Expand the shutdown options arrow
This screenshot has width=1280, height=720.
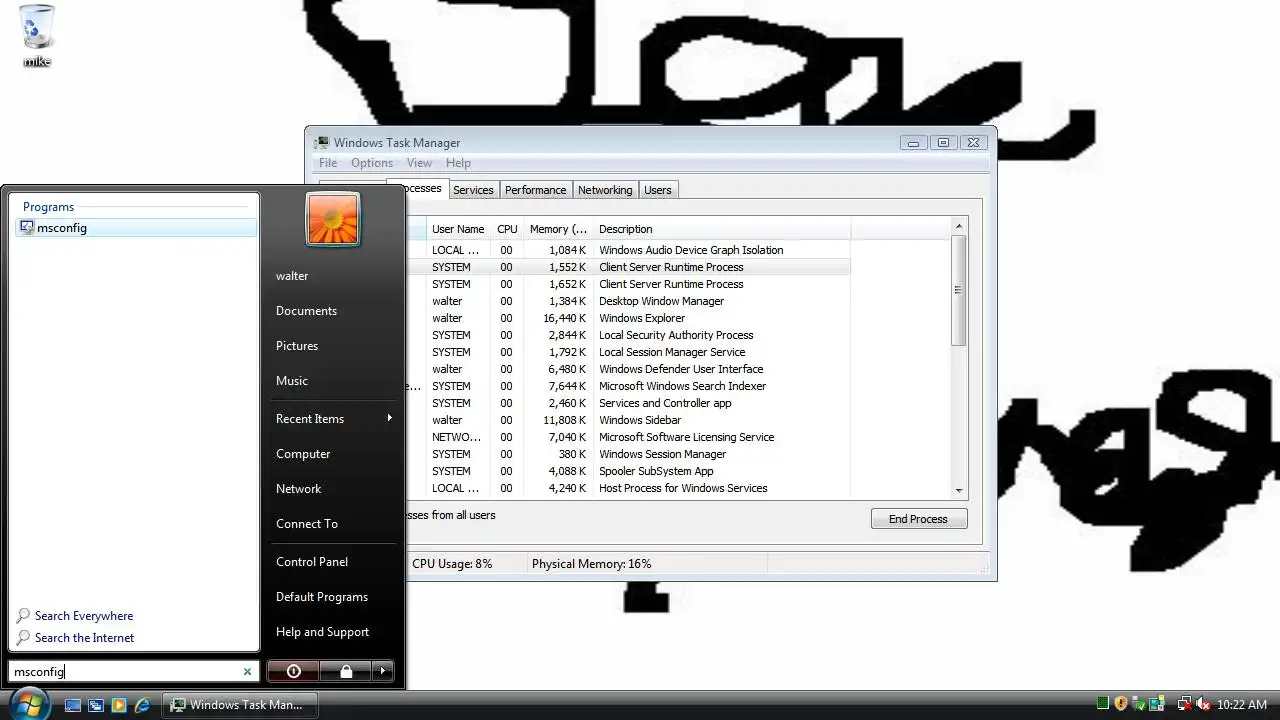[383, 671]
